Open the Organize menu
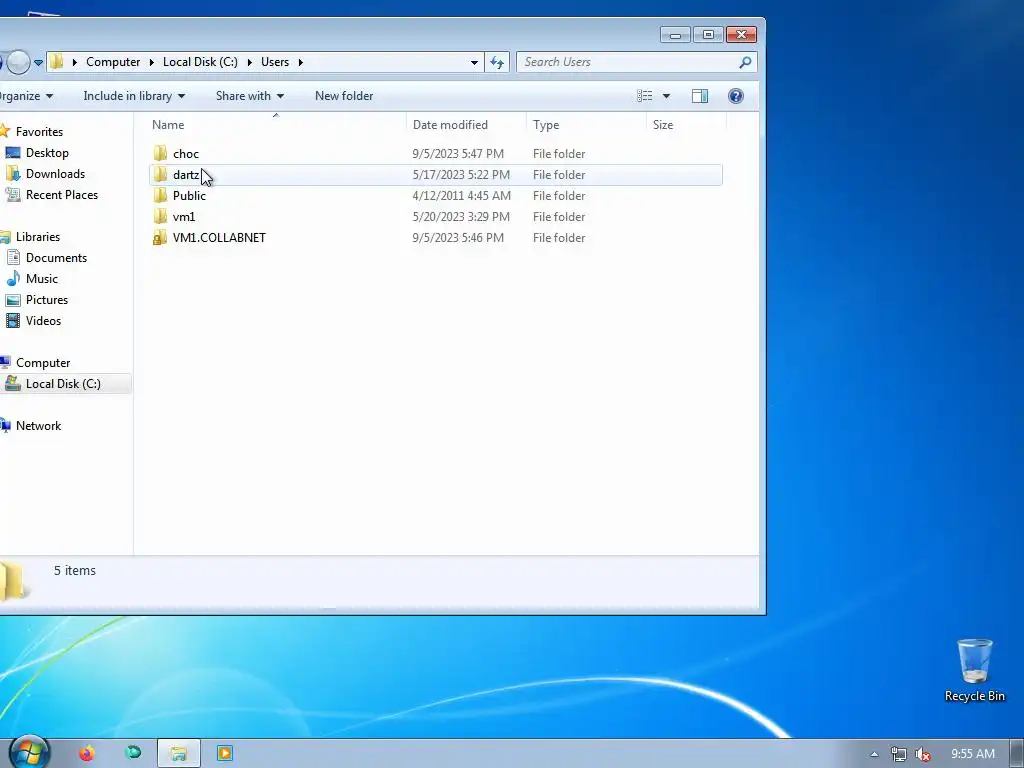 (26, 96)
